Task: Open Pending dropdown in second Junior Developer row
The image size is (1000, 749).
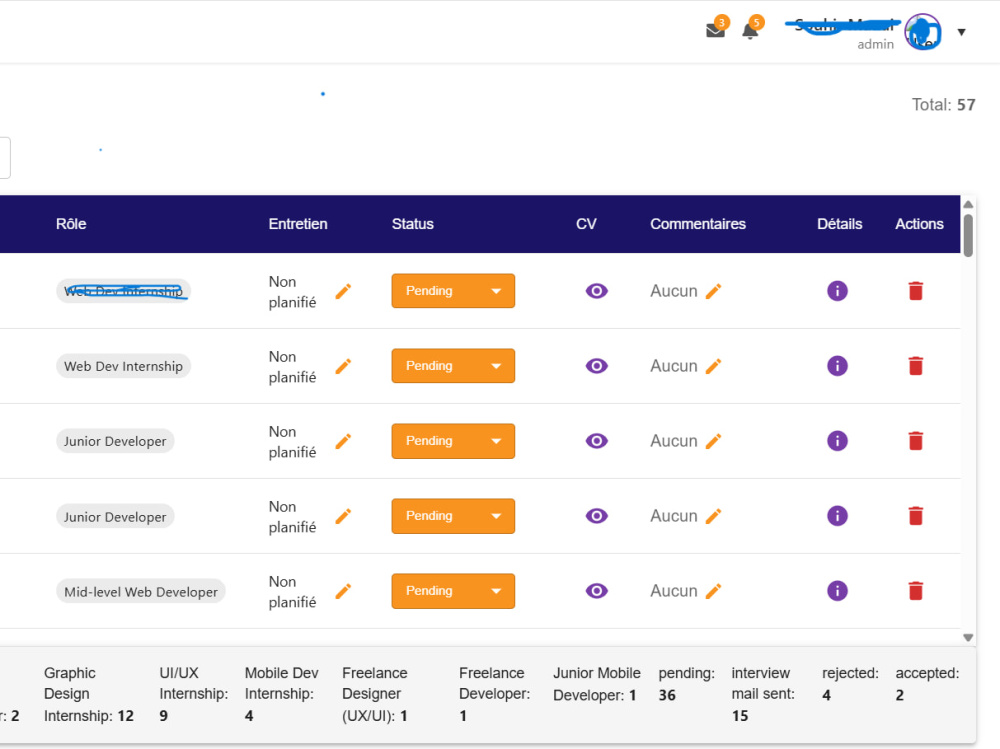Action: point(453,515)
